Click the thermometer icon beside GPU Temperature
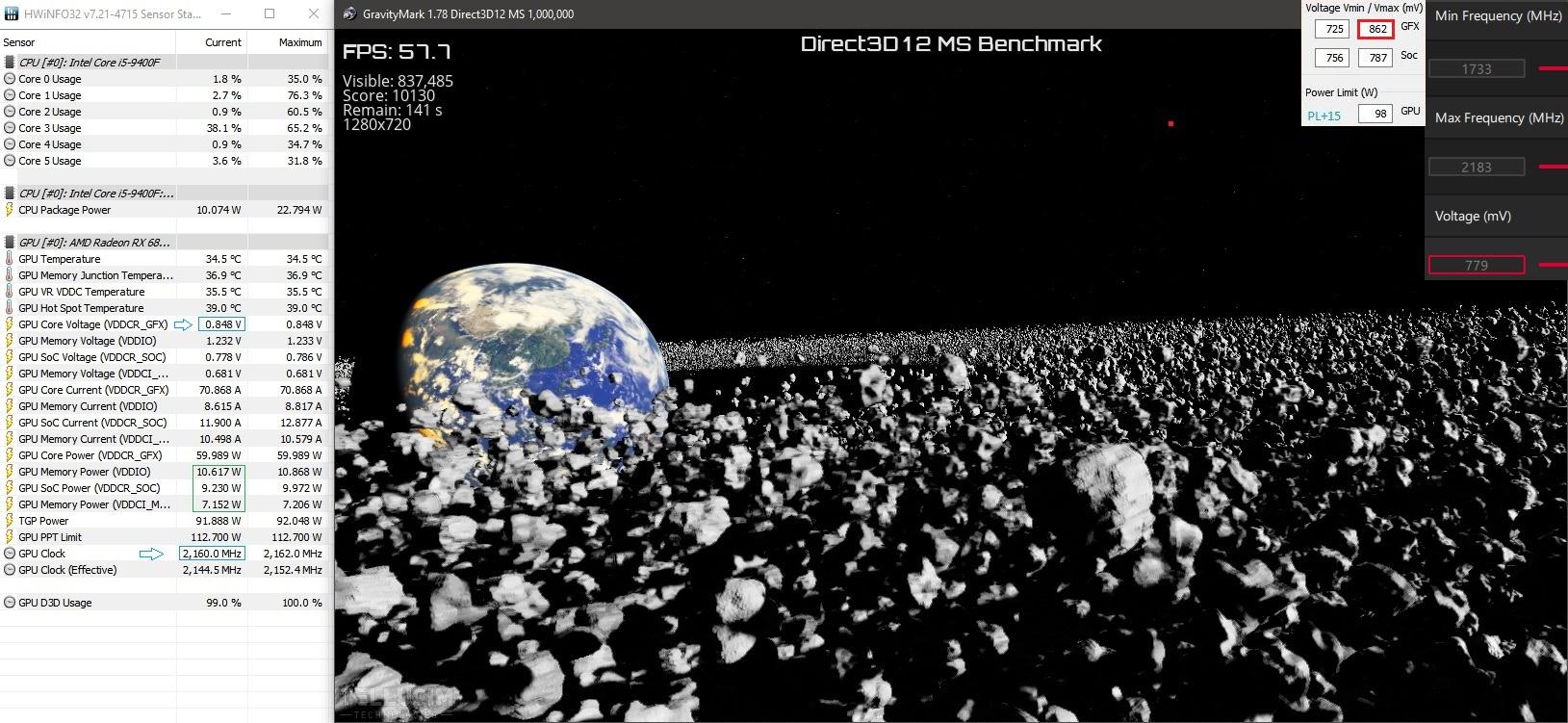This screenshot has height=723, width=1568. click(10, 259)
